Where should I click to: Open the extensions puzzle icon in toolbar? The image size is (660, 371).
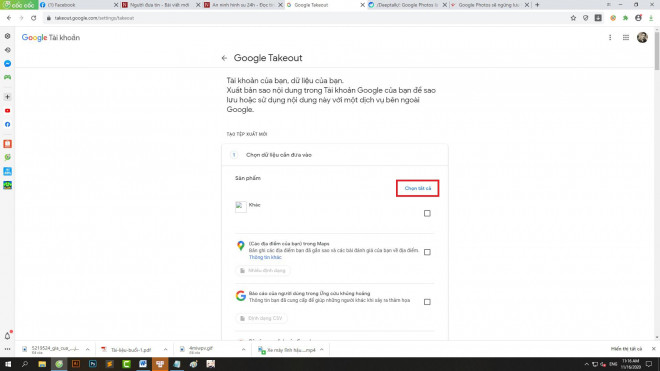pos(625,18)
